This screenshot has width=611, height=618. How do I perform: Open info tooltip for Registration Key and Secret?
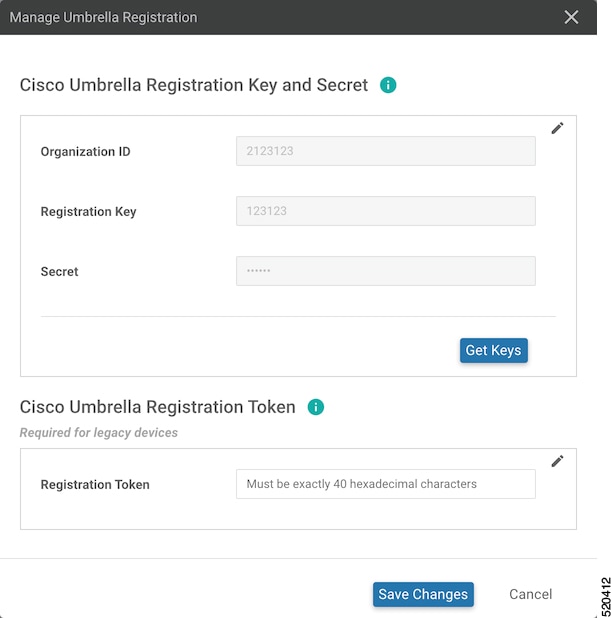click(388, 85)
